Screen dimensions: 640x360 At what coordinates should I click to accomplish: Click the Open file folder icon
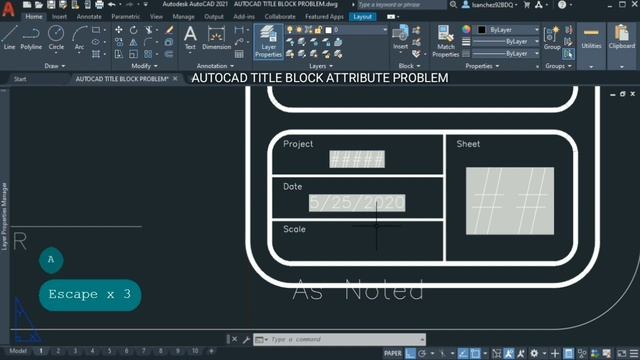tap(39, 5)
